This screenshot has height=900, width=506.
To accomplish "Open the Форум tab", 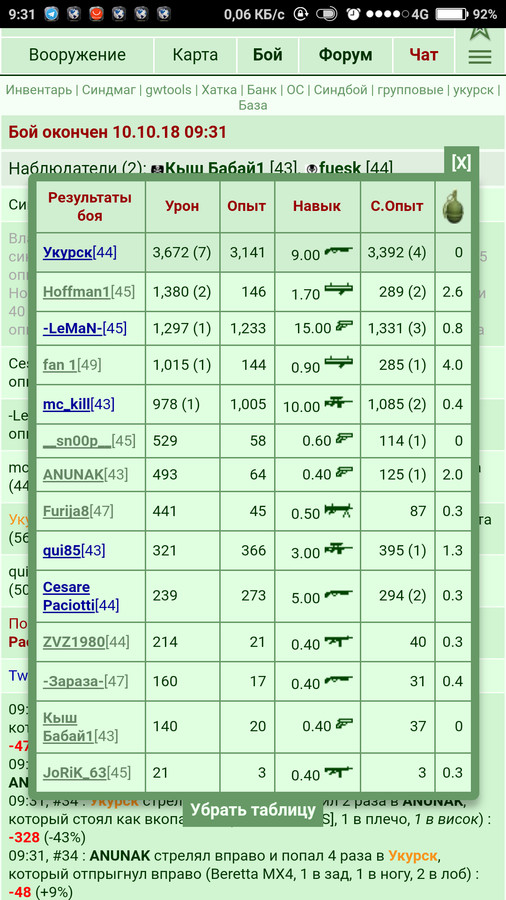I will point(345,55).
